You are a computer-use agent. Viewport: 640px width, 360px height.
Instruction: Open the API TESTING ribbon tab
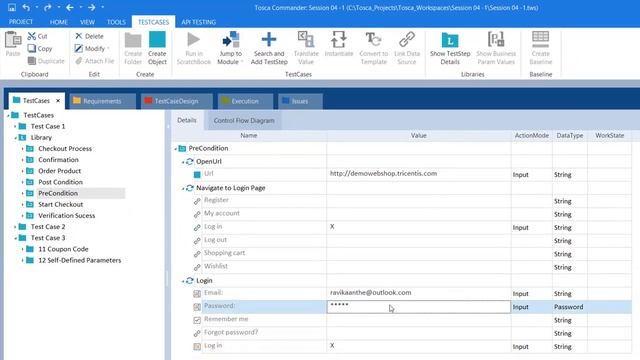(199, 22)
